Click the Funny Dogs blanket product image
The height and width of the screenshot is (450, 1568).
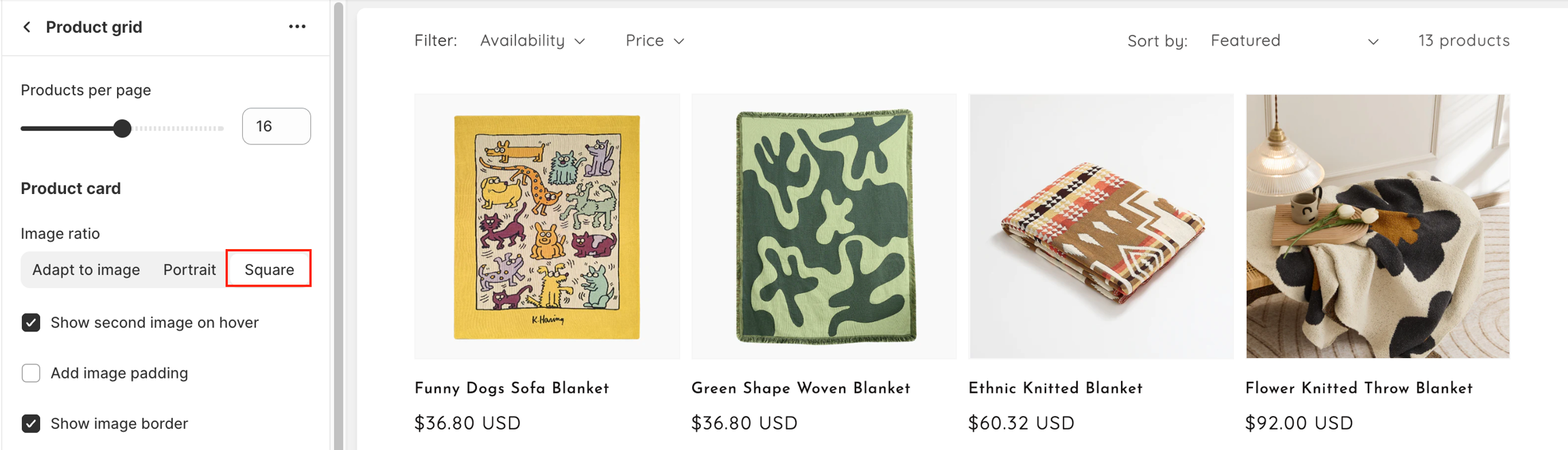click(x=546, y=226)
